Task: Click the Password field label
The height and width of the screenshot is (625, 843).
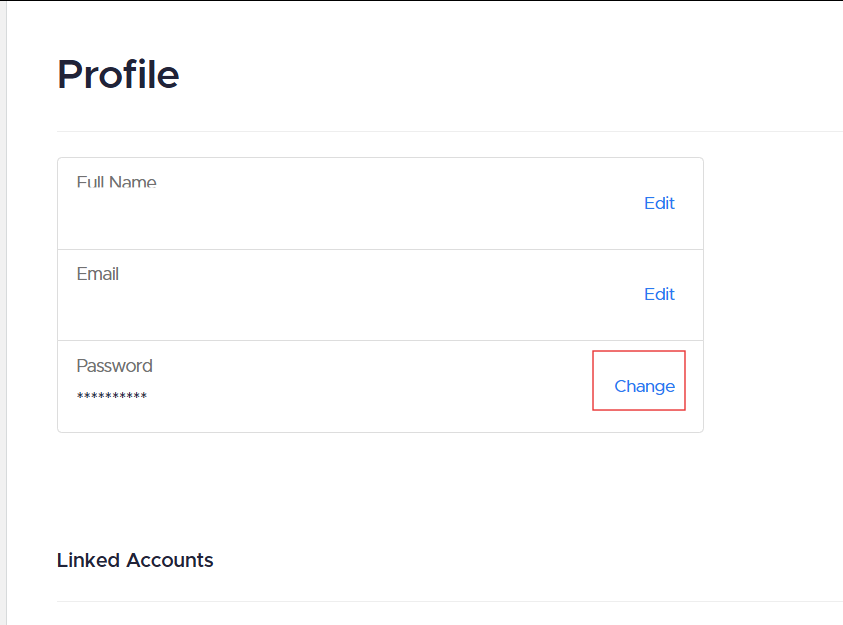Action: pos(115,365)
